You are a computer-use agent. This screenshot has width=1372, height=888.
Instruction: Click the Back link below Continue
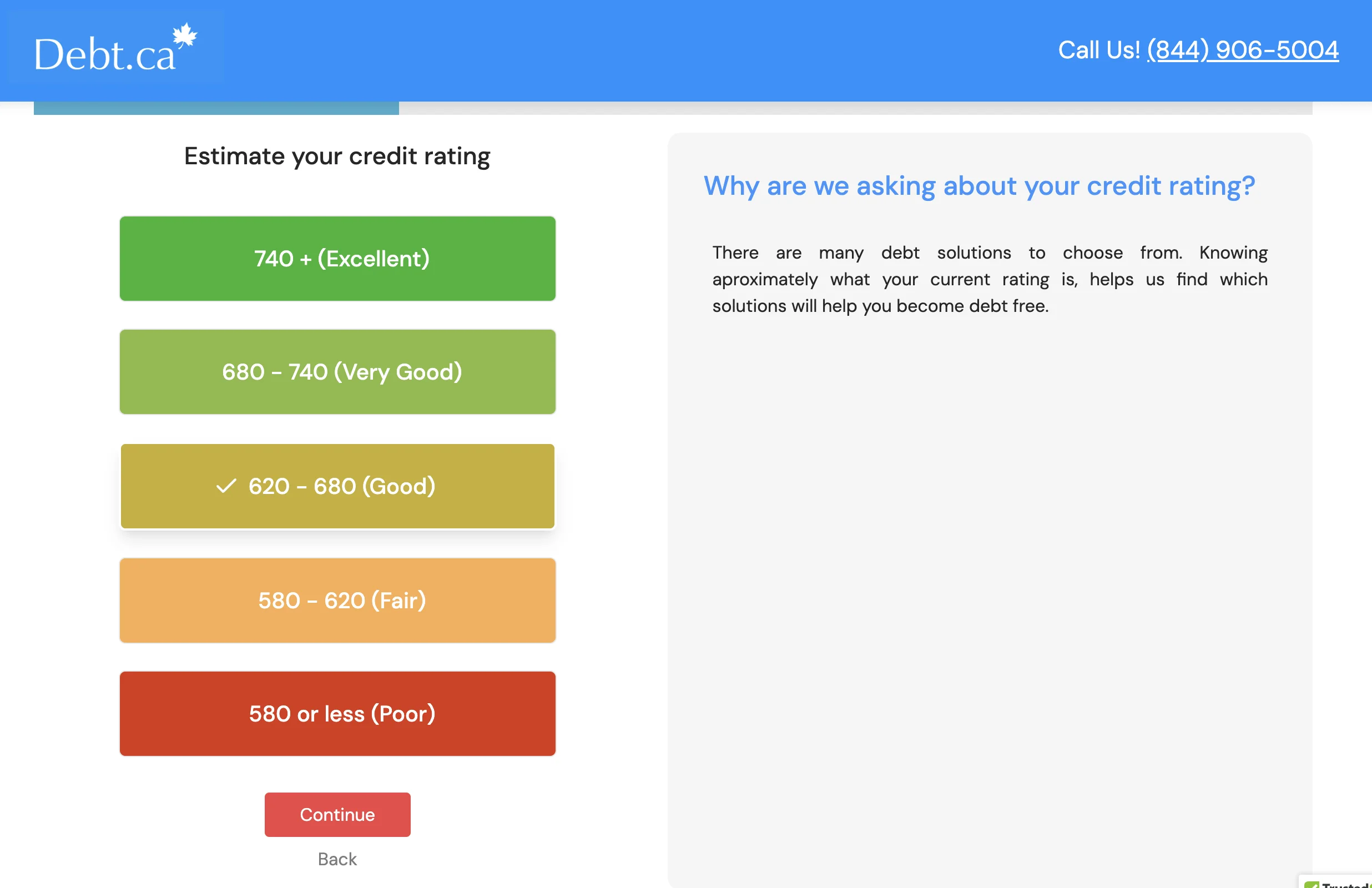pyautogui.click(x=337, y=859)
